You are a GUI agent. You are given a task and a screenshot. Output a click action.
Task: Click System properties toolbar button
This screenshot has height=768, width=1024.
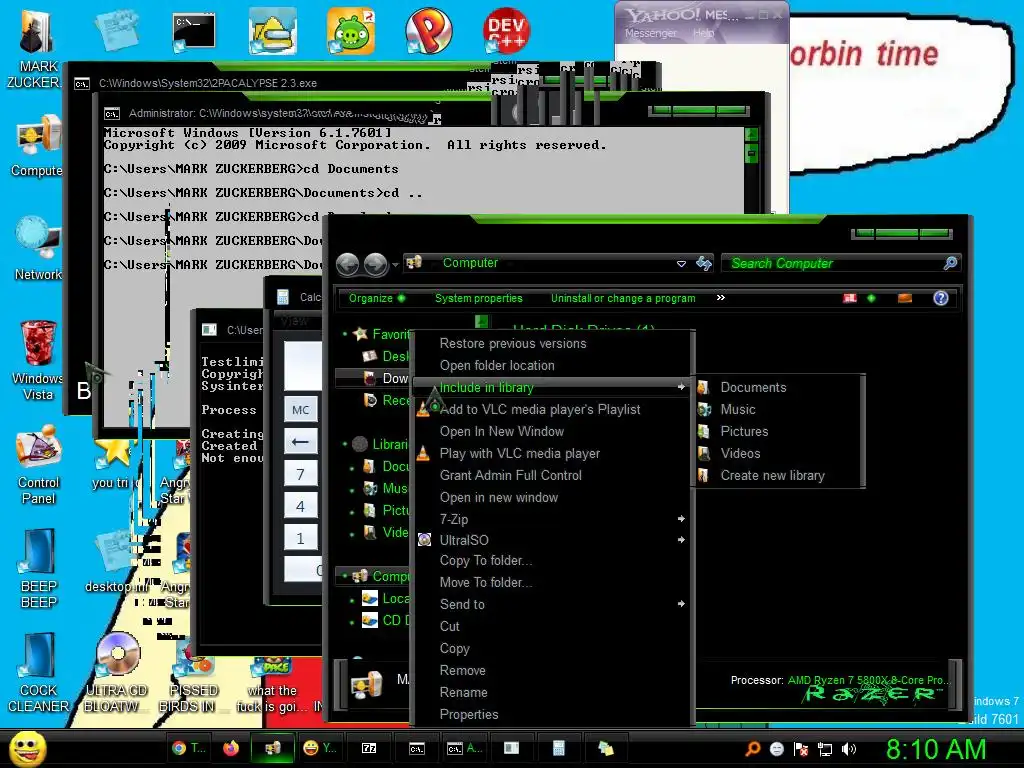pos(479,298)
